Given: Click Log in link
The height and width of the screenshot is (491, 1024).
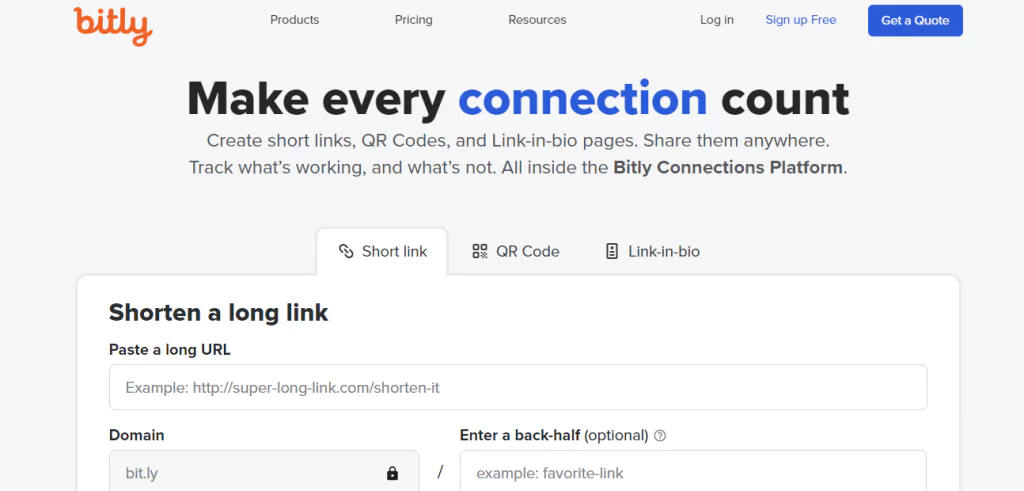Looking at the screenshot, I should 716,20.
